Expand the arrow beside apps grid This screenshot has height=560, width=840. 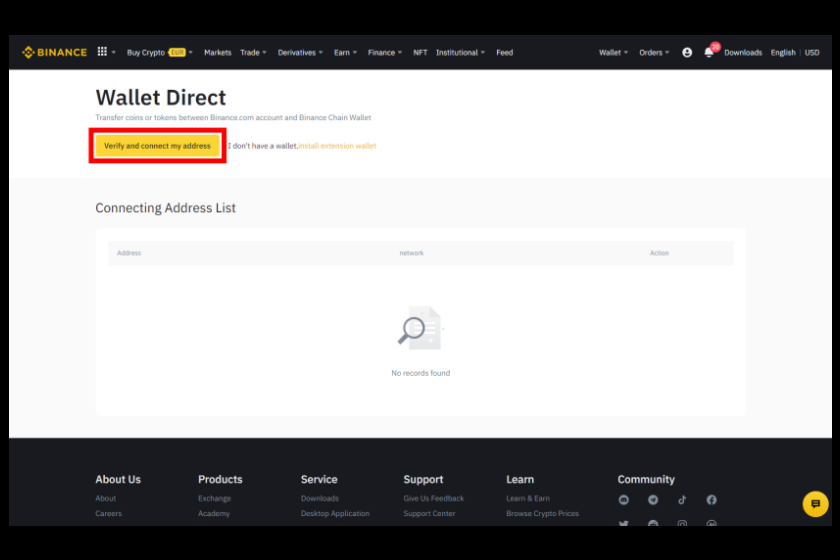114,53
